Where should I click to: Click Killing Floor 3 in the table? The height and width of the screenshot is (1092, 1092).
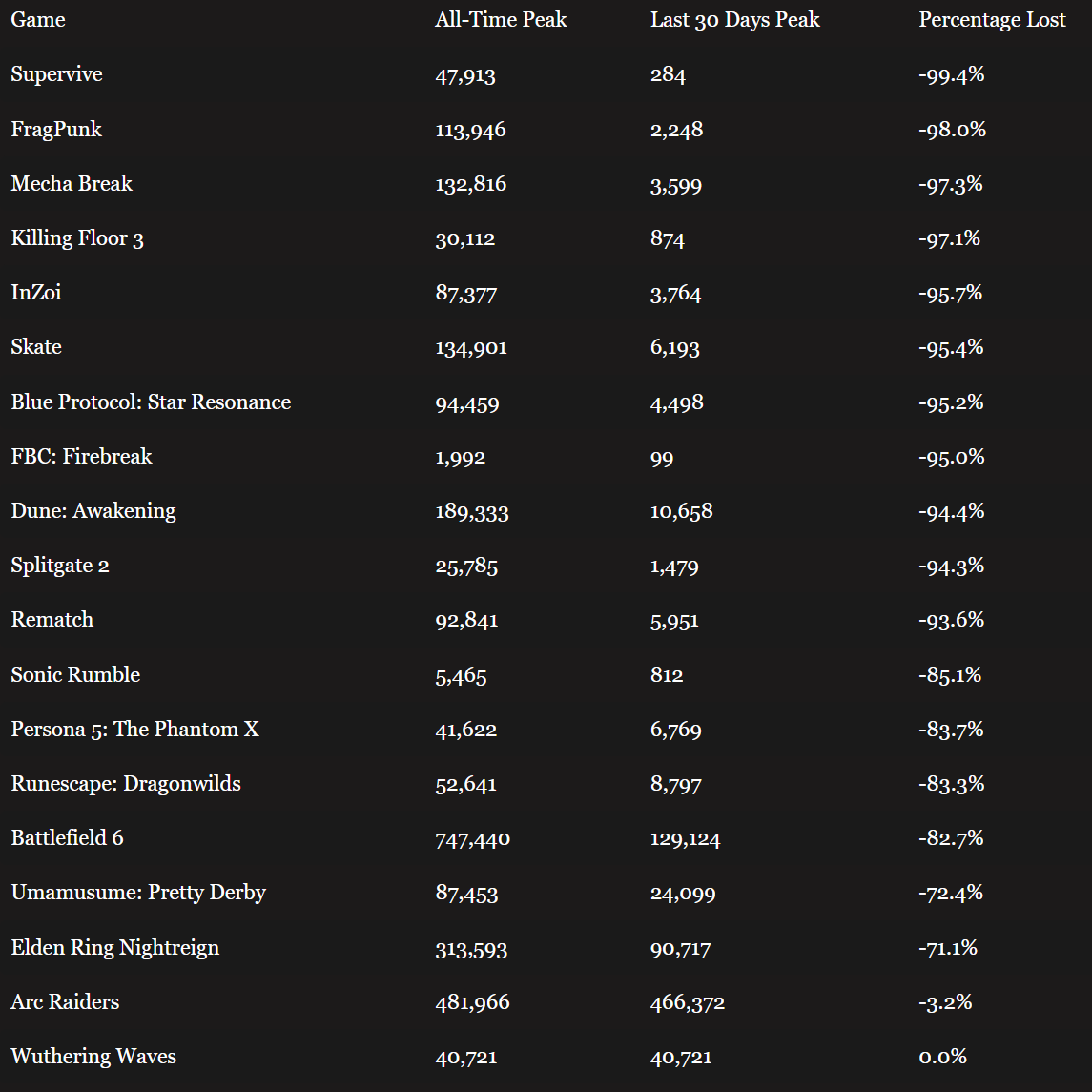pyautogui.click(x=77, y=238)
